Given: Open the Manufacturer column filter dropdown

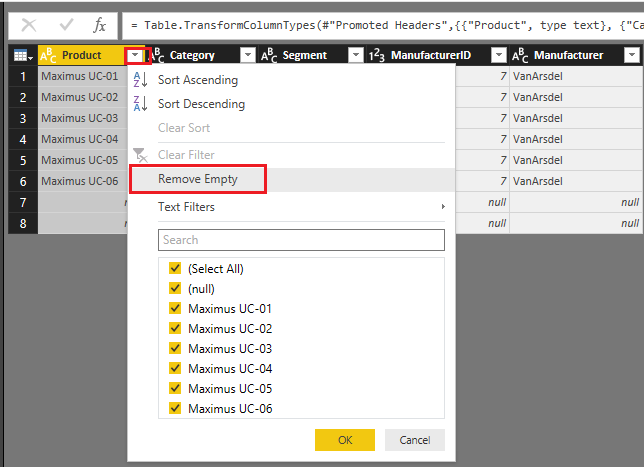Looking at the screenshot, I should coord(632,55).
